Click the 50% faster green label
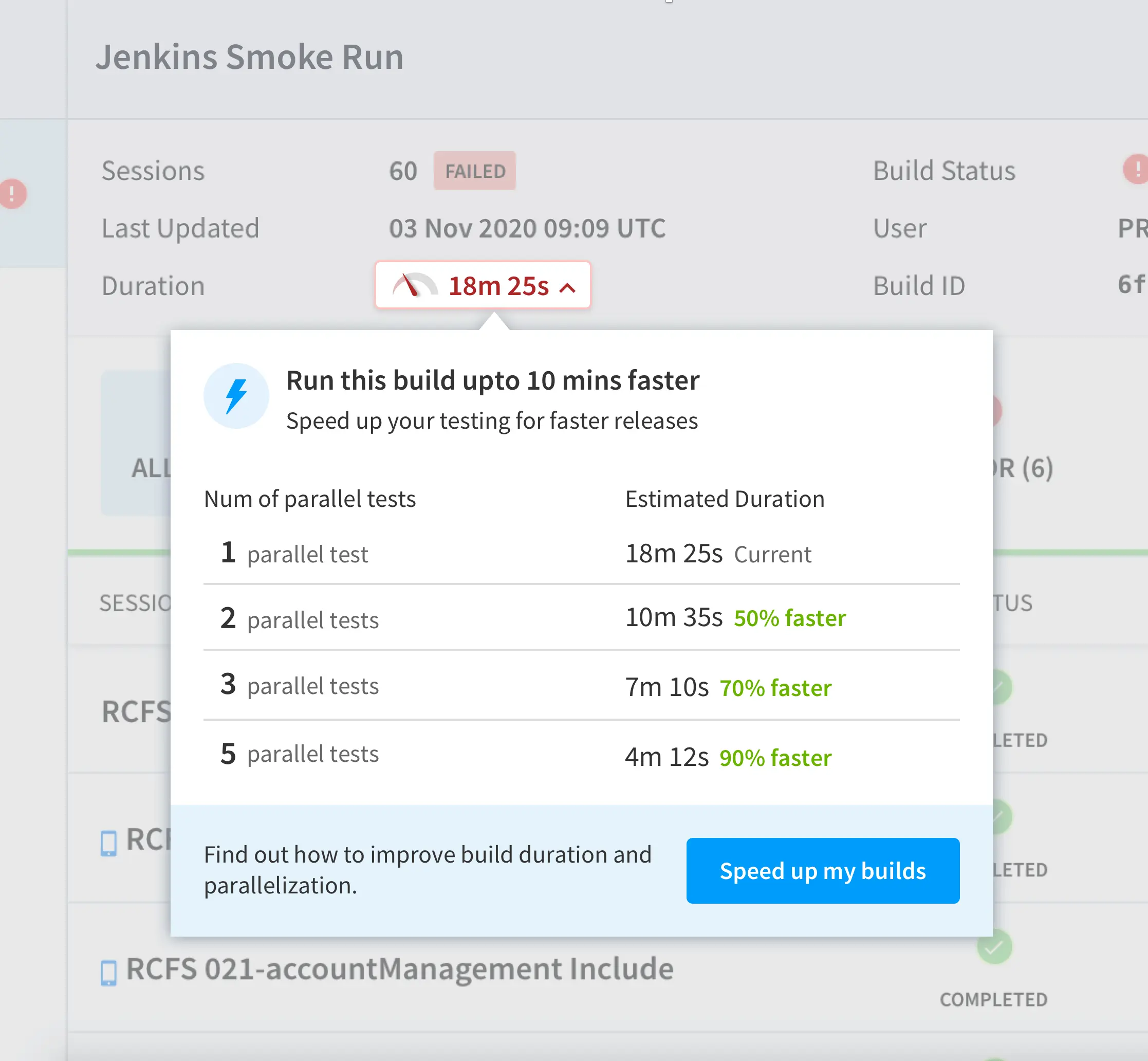1148x1061 pixels. (790, 618)
